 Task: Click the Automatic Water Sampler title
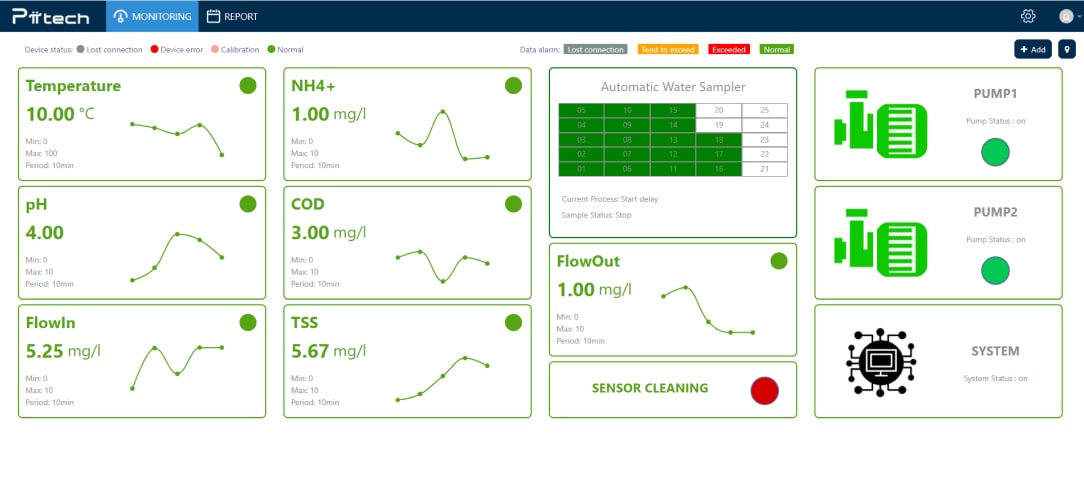point(673,87)
